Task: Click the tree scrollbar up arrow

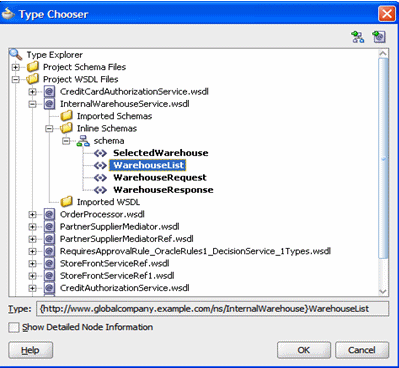Action: click(383, 54)
